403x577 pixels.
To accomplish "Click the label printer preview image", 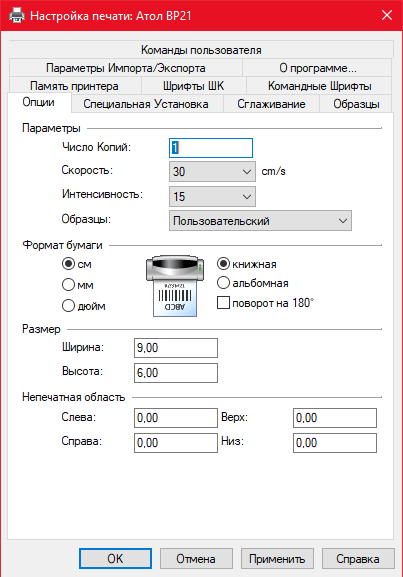I will click(x=175, y=286).
